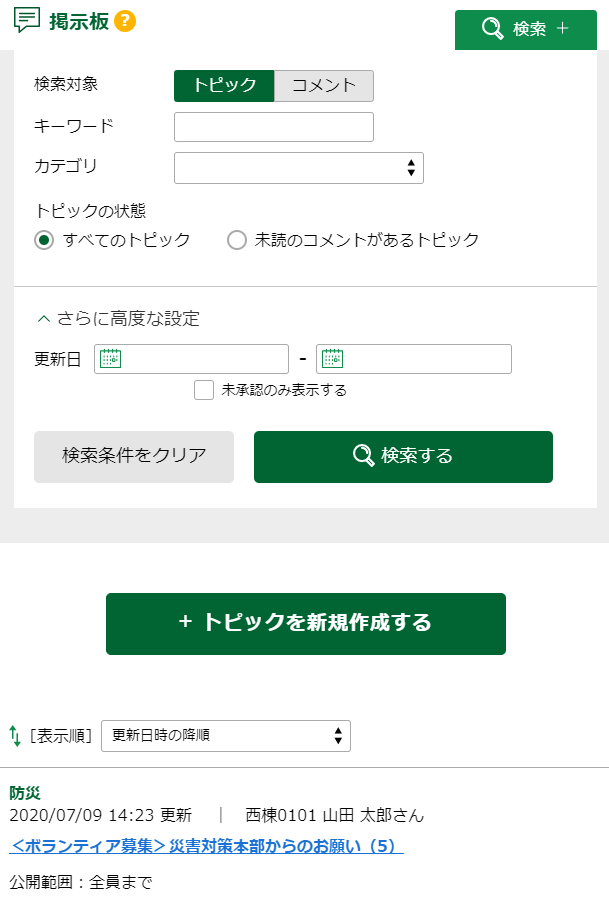This screenshot has height=907, width=609.
Task: Click the yellow help question mark icon
Action: [125, 21]
